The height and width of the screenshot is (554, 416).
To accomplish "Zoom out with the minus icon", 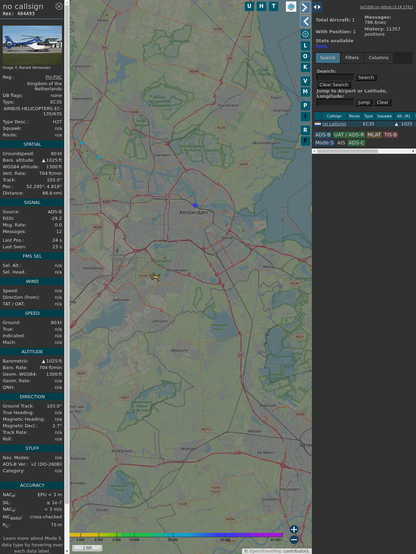I will pos(294,539).
